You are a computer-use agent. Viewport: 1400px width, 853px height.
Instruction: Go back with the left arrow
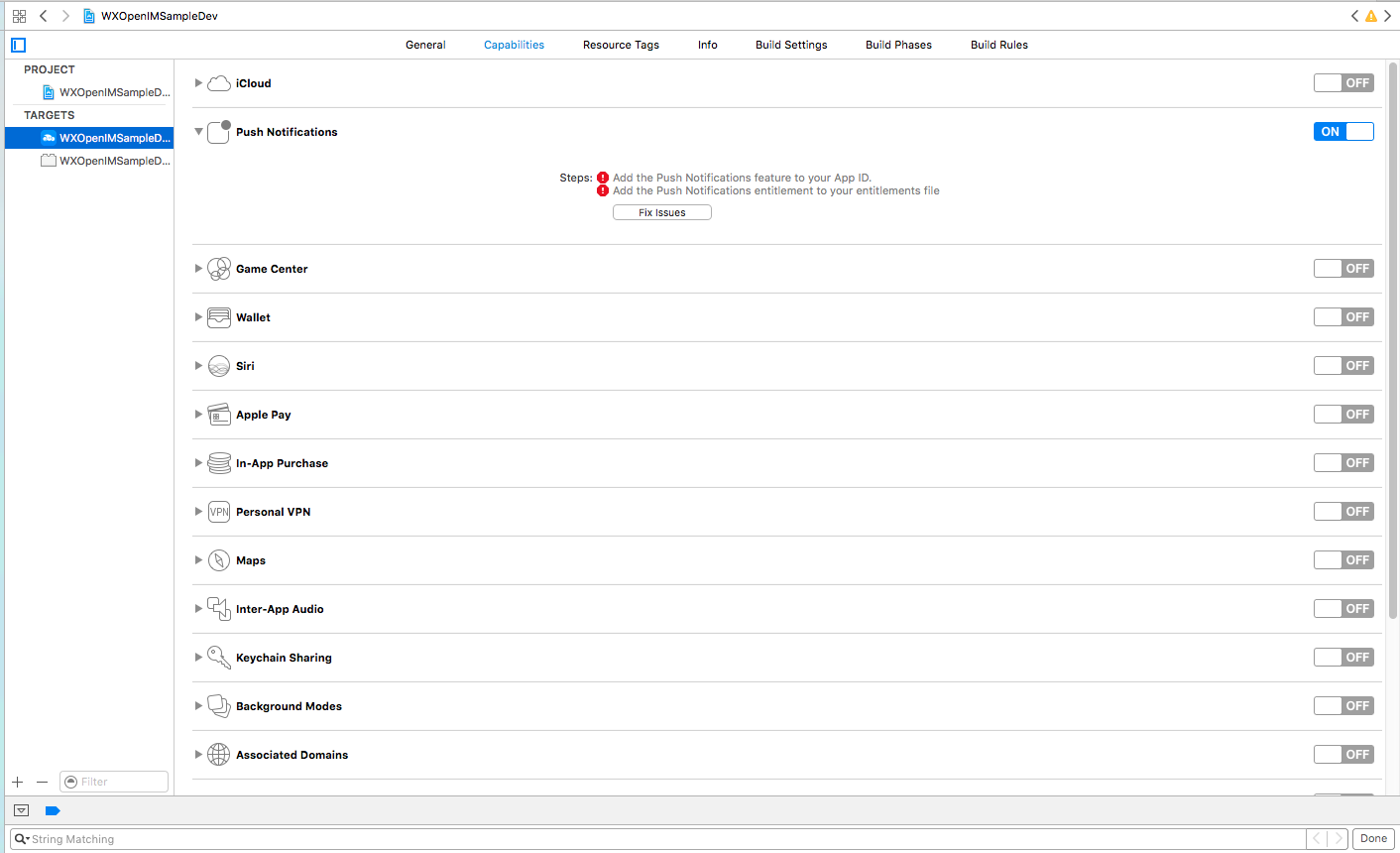[44, 16]
